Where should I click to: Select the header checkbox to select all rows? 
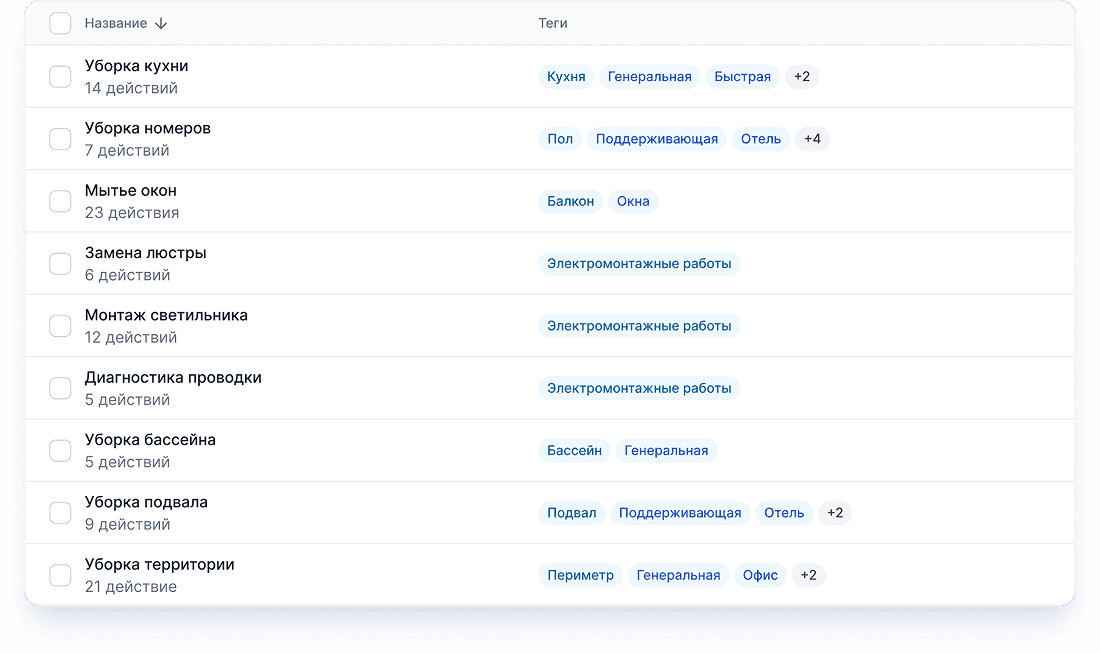click(60, 22)
